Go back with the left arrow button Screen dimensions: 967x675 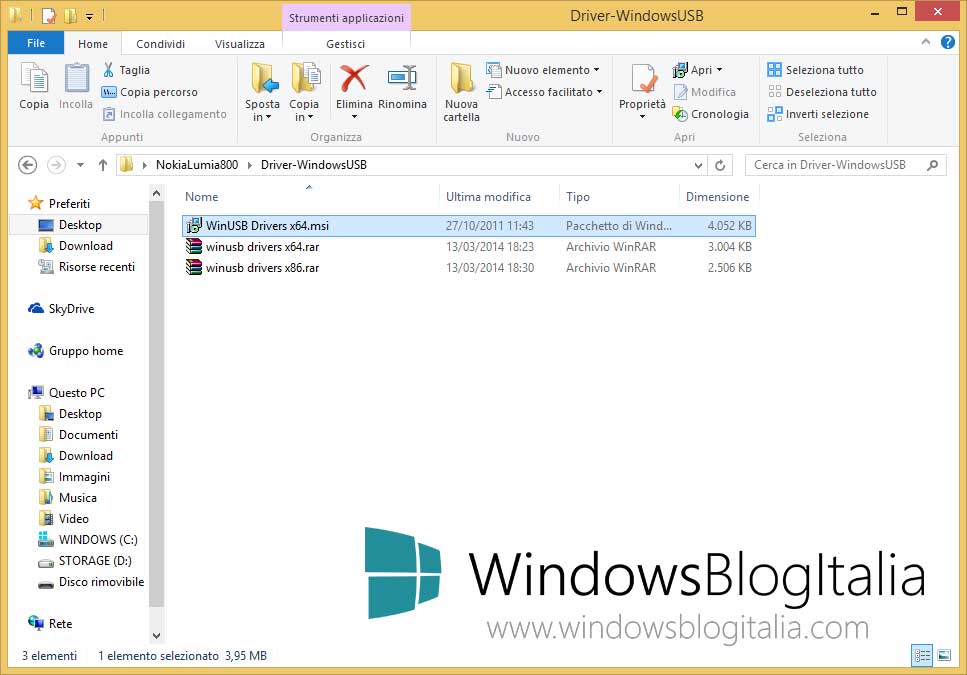(28, 165)
